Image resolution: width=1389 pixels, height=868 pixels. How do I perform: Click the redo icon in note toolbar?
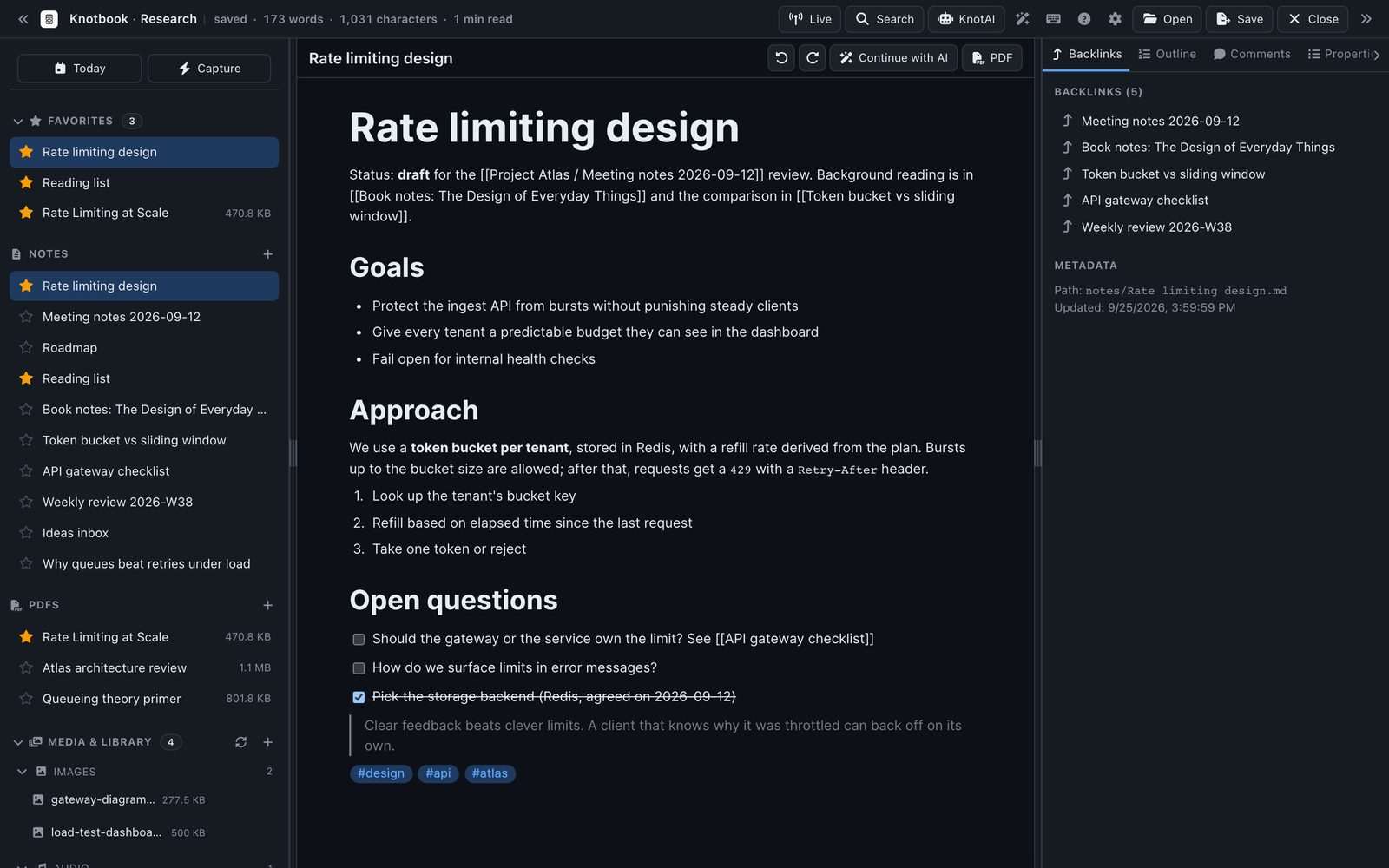(x=813, y=58)
